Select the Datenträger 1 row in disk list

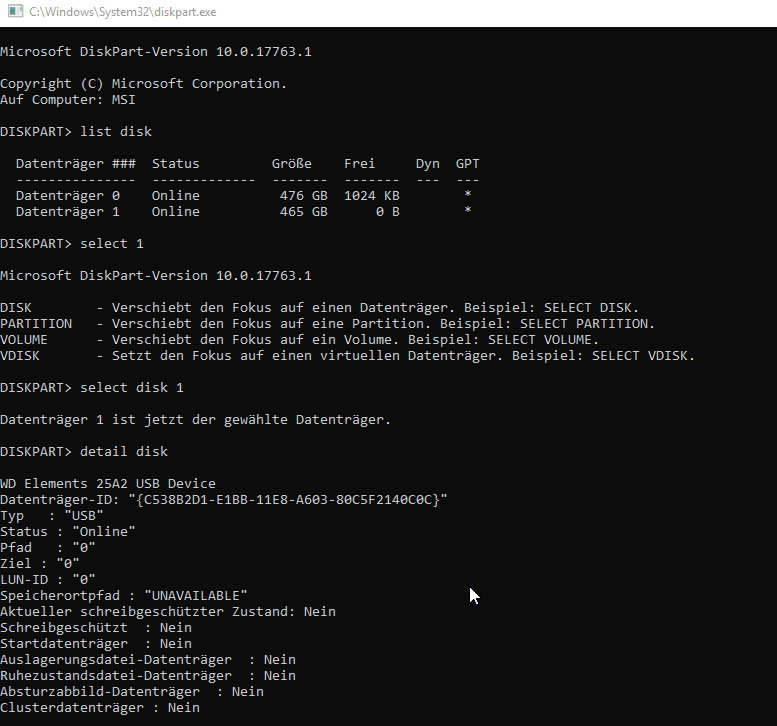pyautogui.click(x=243, y=211)
